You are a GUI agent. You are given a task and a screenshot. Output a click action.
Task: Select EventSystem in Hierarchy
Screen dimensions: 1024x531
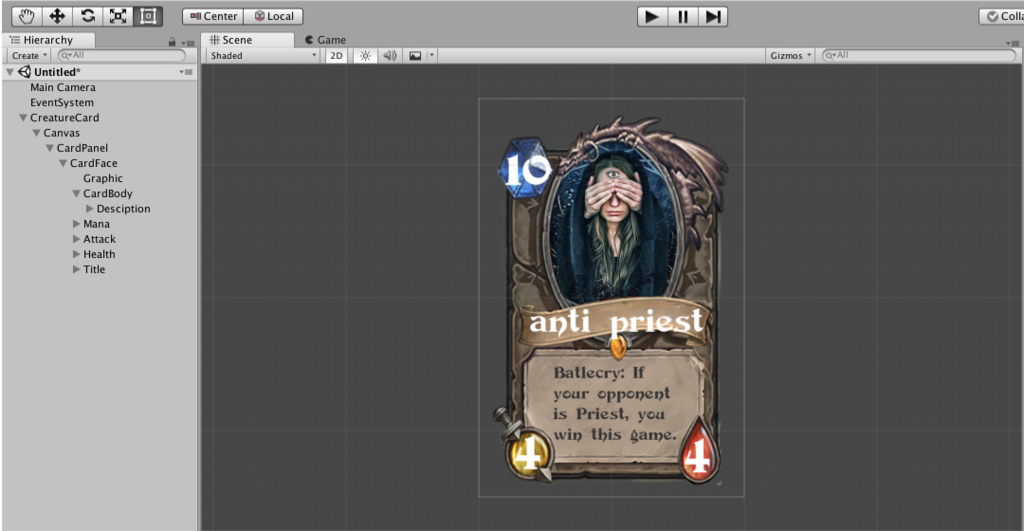coord(62,103)
